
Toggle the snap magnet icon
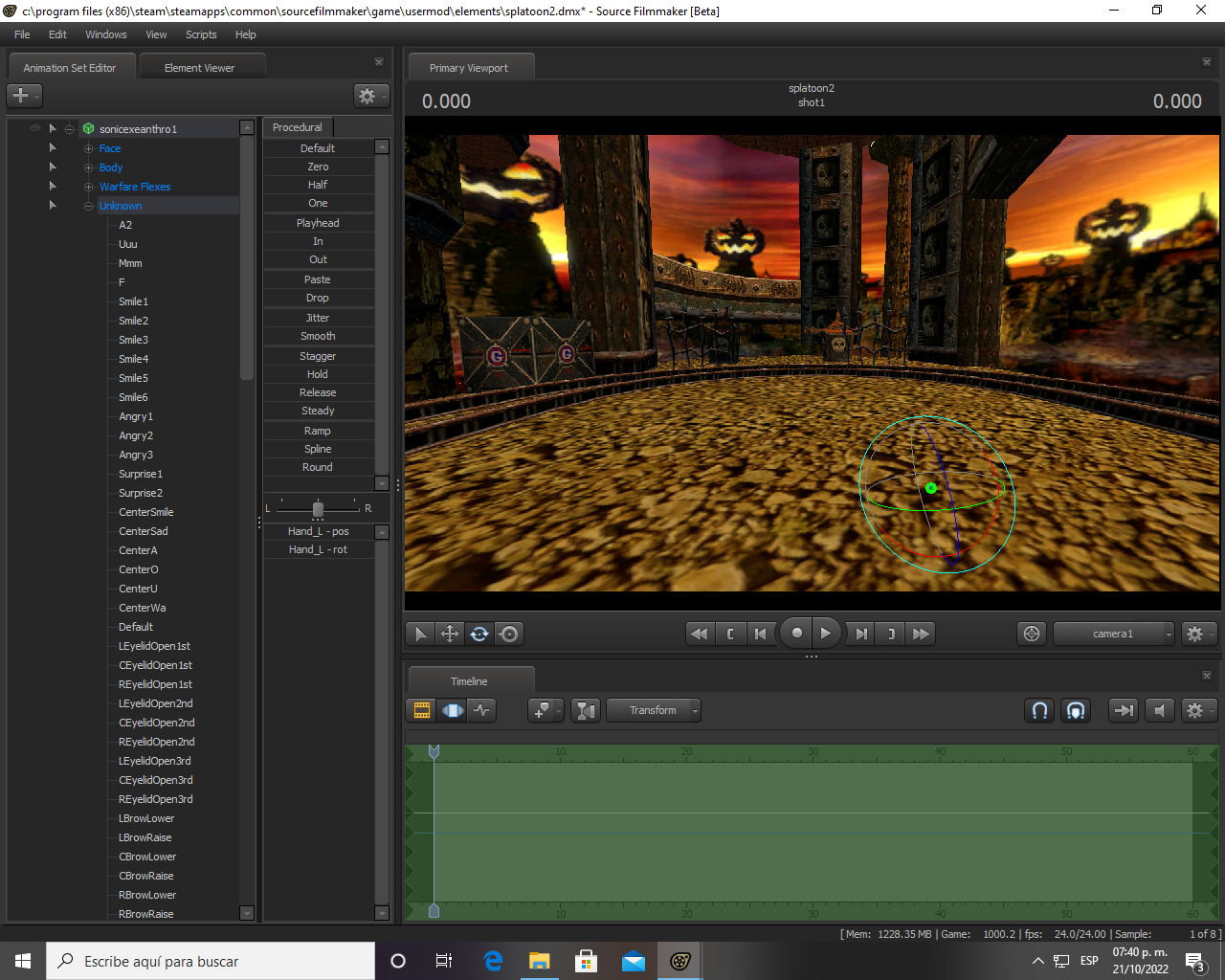1039,710
